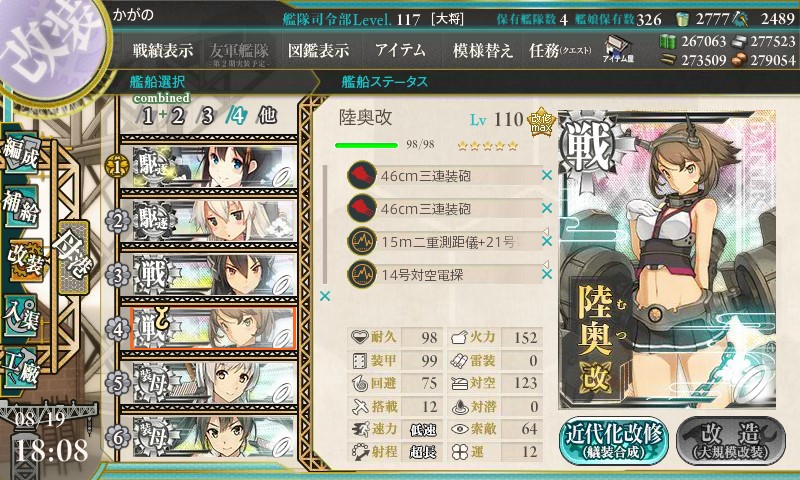Image resolution: width=800 pixels, height=480 pixels.
Task: Open 任務(クエスト) menu item
Action: [560, 50]
